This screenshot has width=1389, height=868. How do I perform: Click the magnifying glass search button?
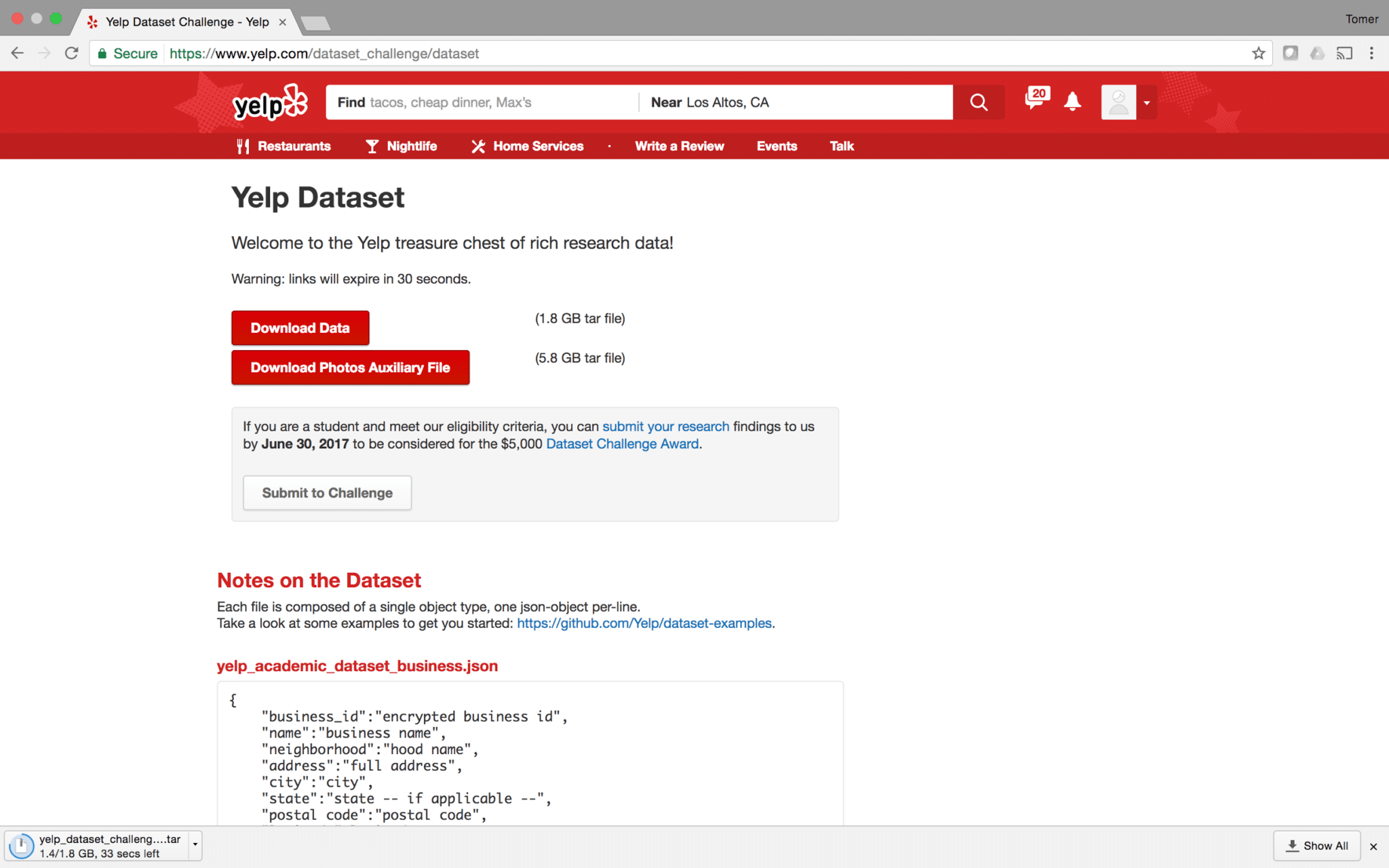tap(978, 102)
